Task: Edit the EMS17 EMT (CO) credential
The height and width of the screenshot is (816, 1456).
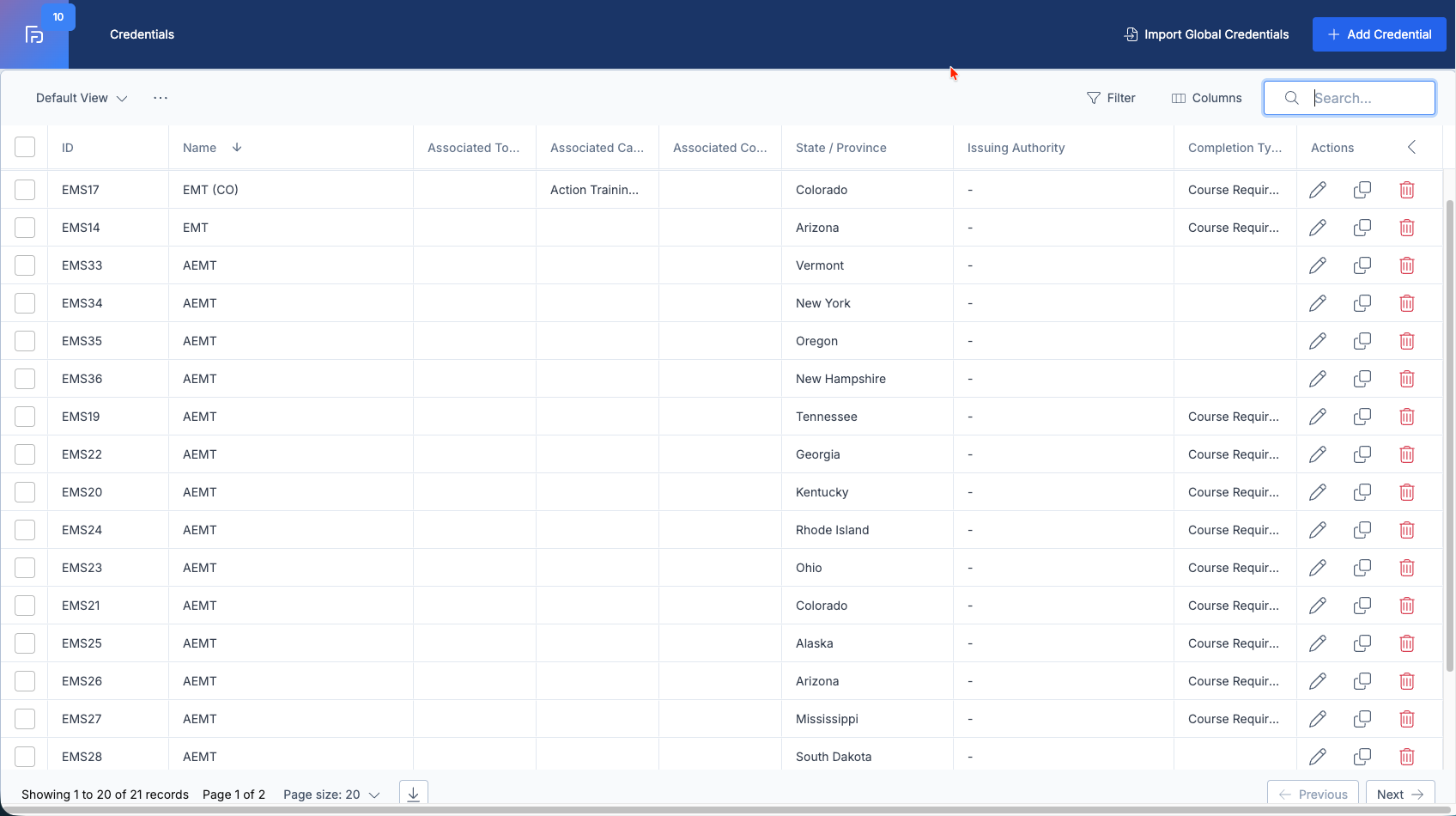Action: (1318, 190)
